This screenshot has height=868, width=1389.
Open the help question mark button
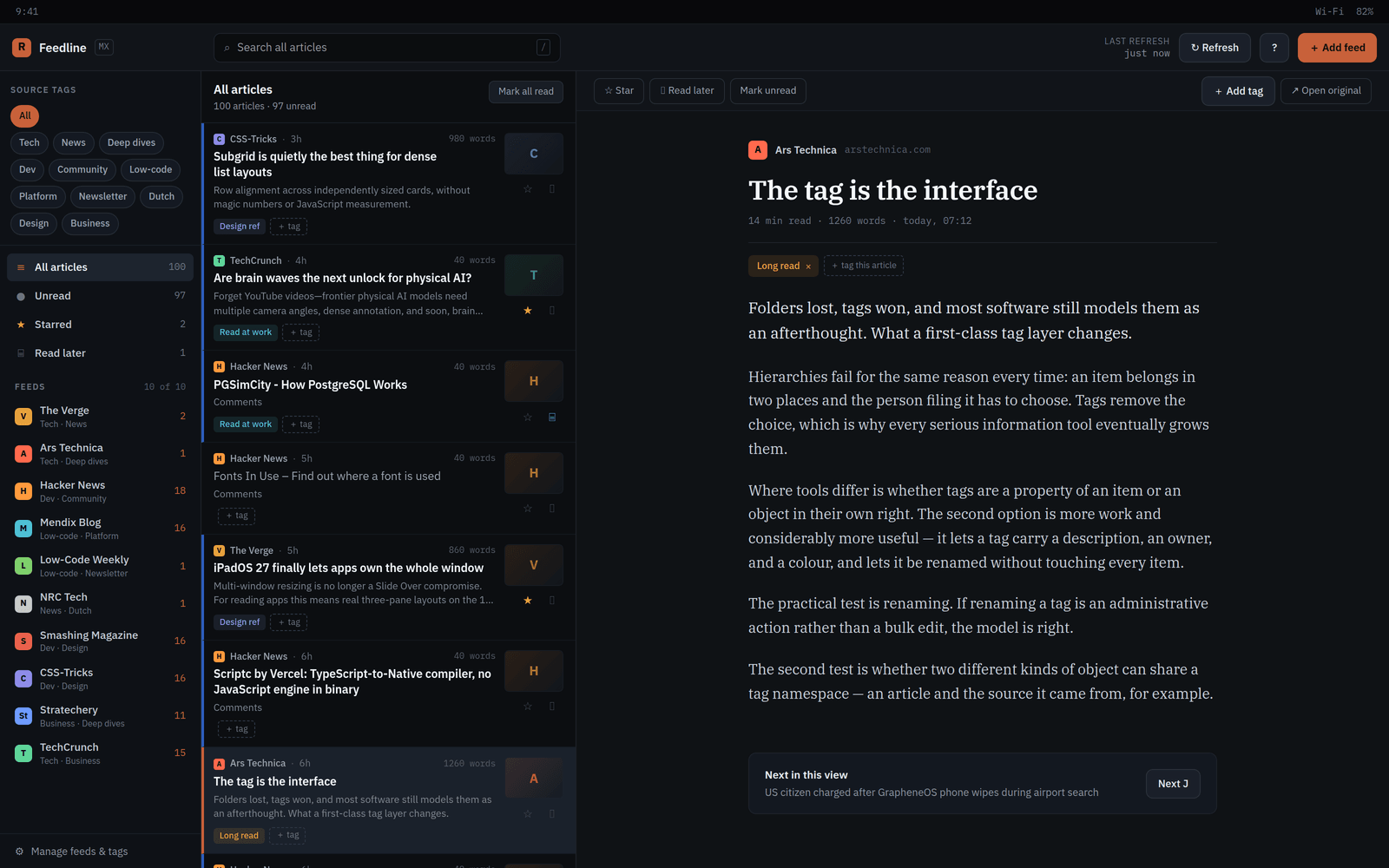(1274, 48)
